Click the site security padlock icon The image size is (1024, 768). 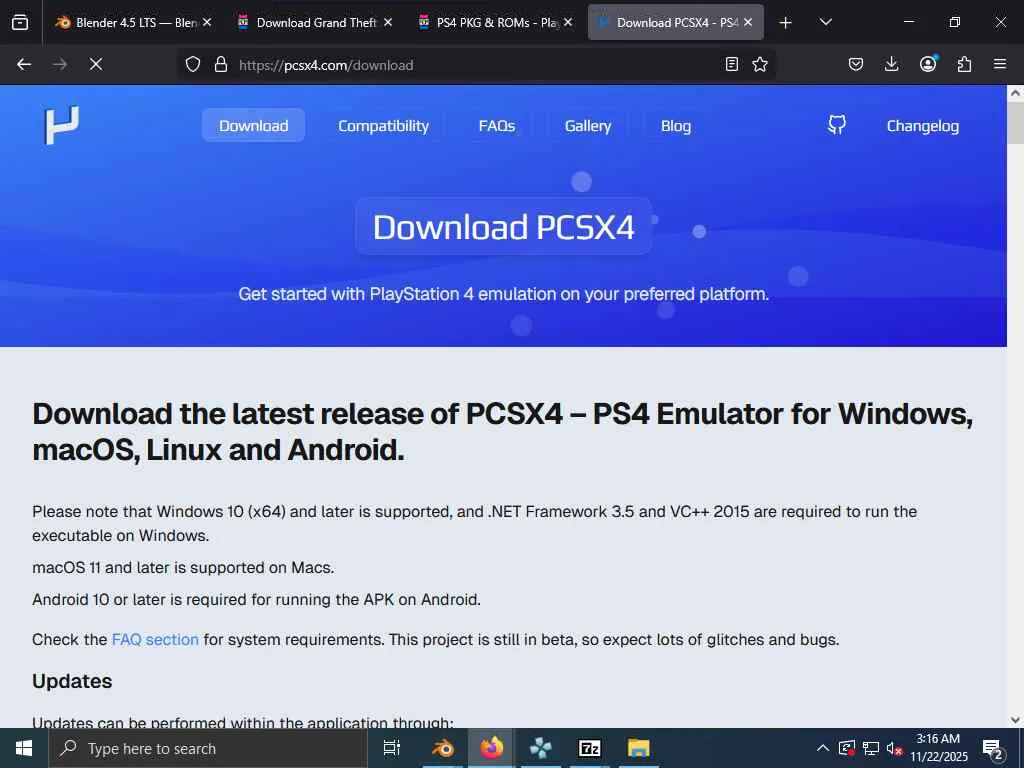click(221, 64)
